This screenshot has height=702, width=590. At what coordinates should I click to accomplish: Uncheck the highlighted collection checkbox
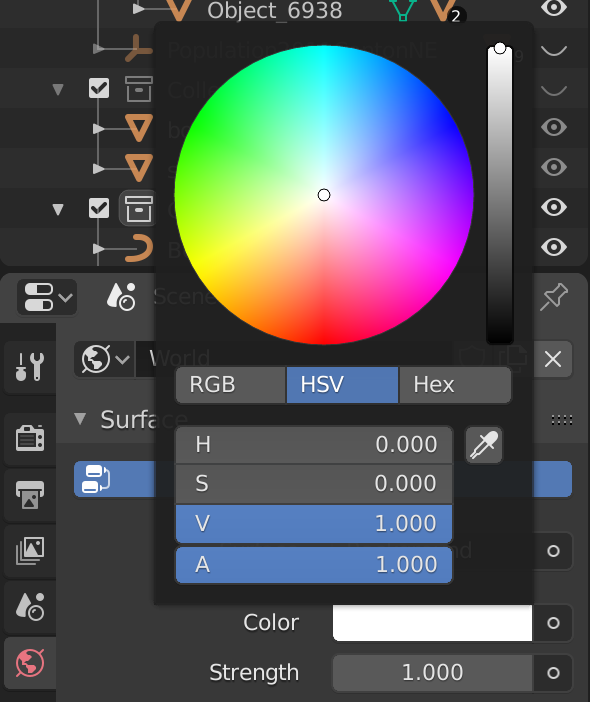(99, 208)
